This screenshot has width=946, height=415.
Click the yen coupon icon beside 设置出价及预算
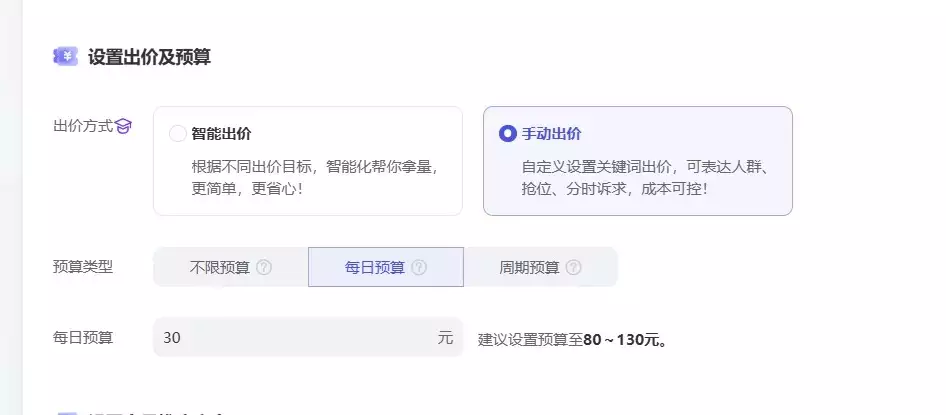pyautogui.click(x=65, y=57)
